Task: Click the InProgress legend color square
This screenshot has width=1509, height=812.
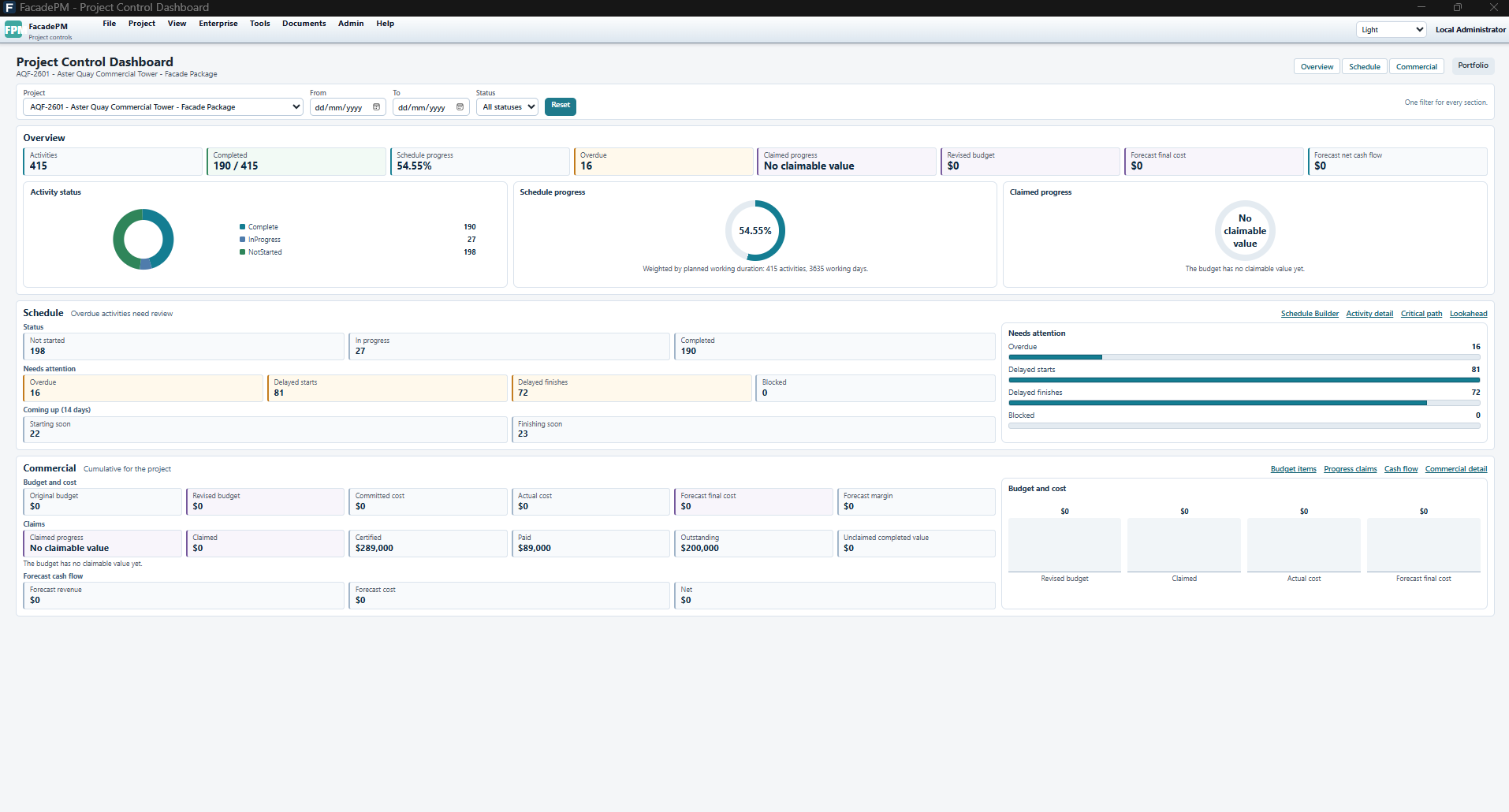Action: pyautogui.click(x=242, y=240)
